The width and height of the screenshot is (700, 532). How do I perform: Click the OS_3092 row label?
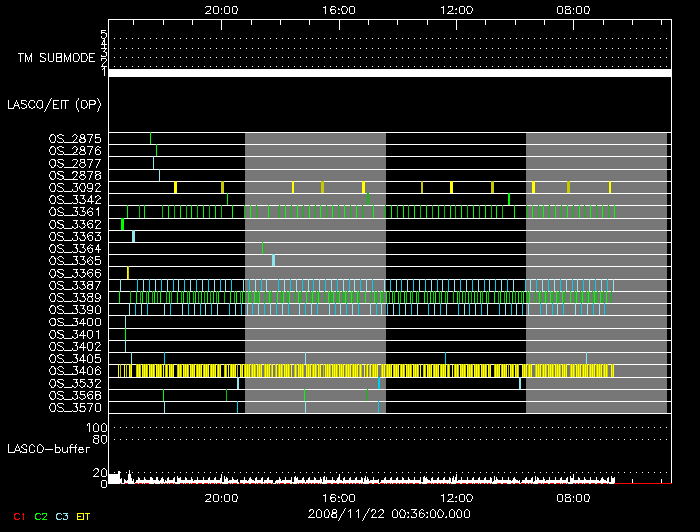pos(75,187)
